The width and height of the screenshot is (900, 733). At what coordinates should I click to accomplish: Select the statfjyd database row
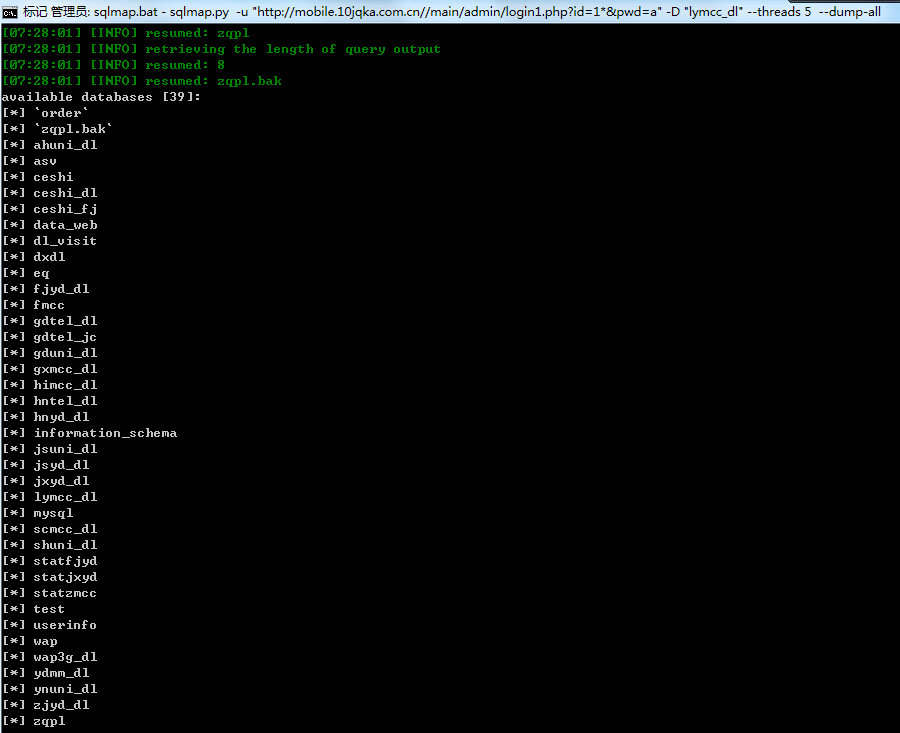point(49,561)
